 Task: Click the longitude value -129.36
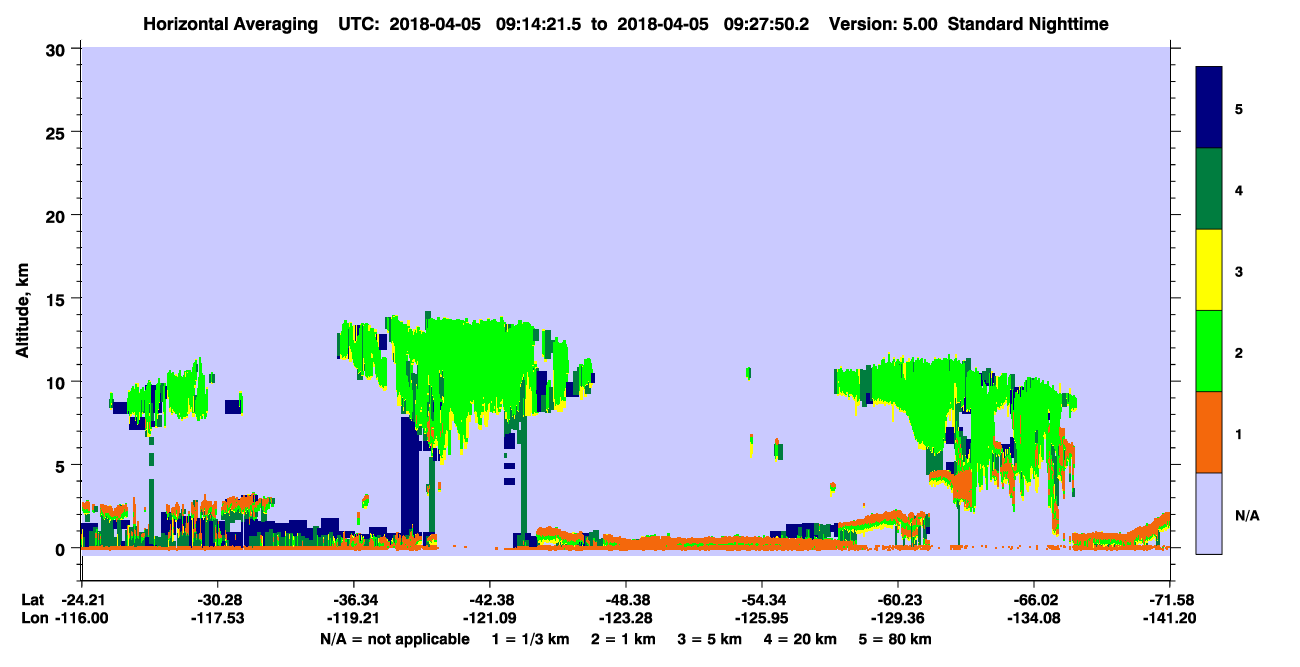coord(898,618)
